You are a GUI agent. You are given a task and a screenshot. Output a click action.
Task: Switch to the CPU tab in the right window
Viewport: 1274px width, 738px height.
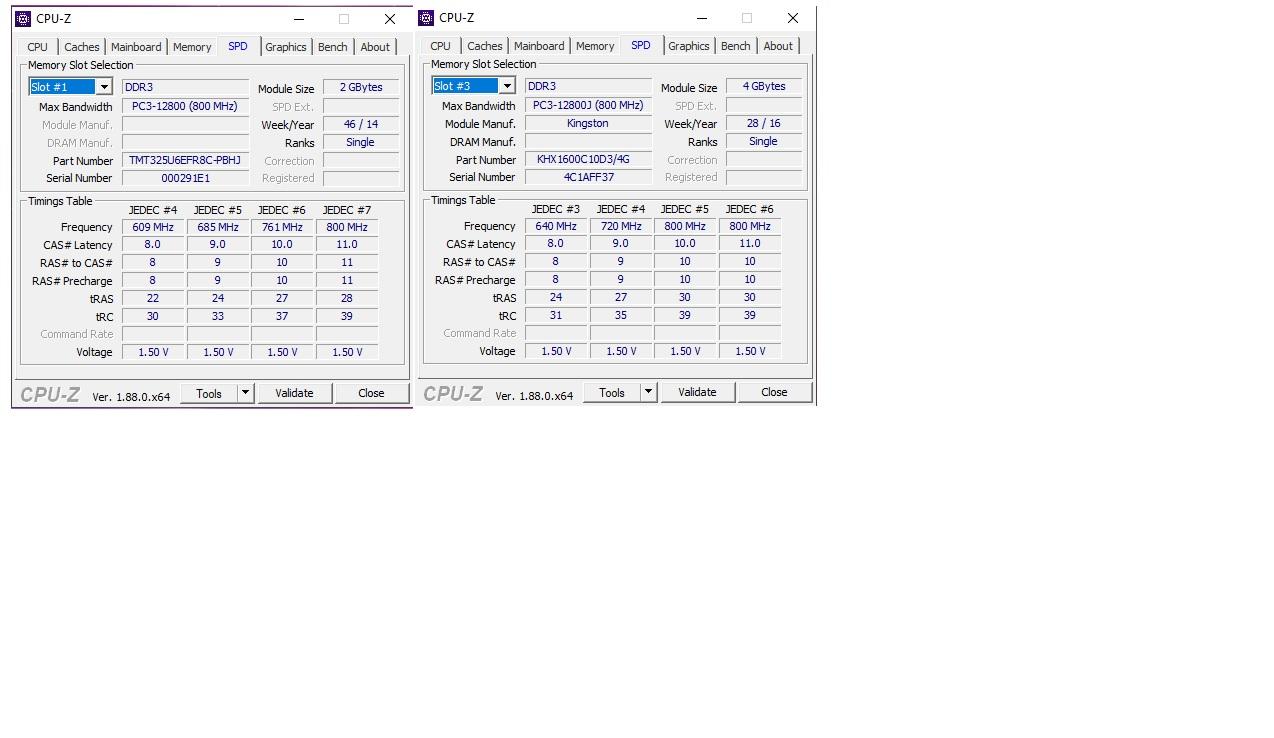(440, 46)
